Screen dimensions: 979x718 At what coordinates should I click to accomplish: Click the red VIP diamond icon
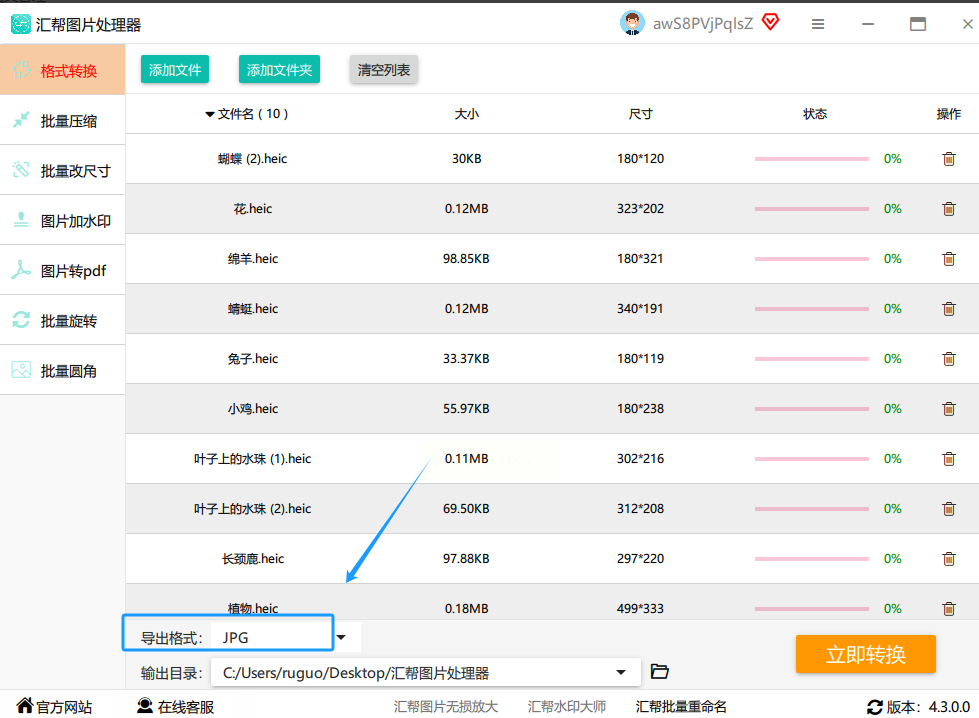point(770,23)
